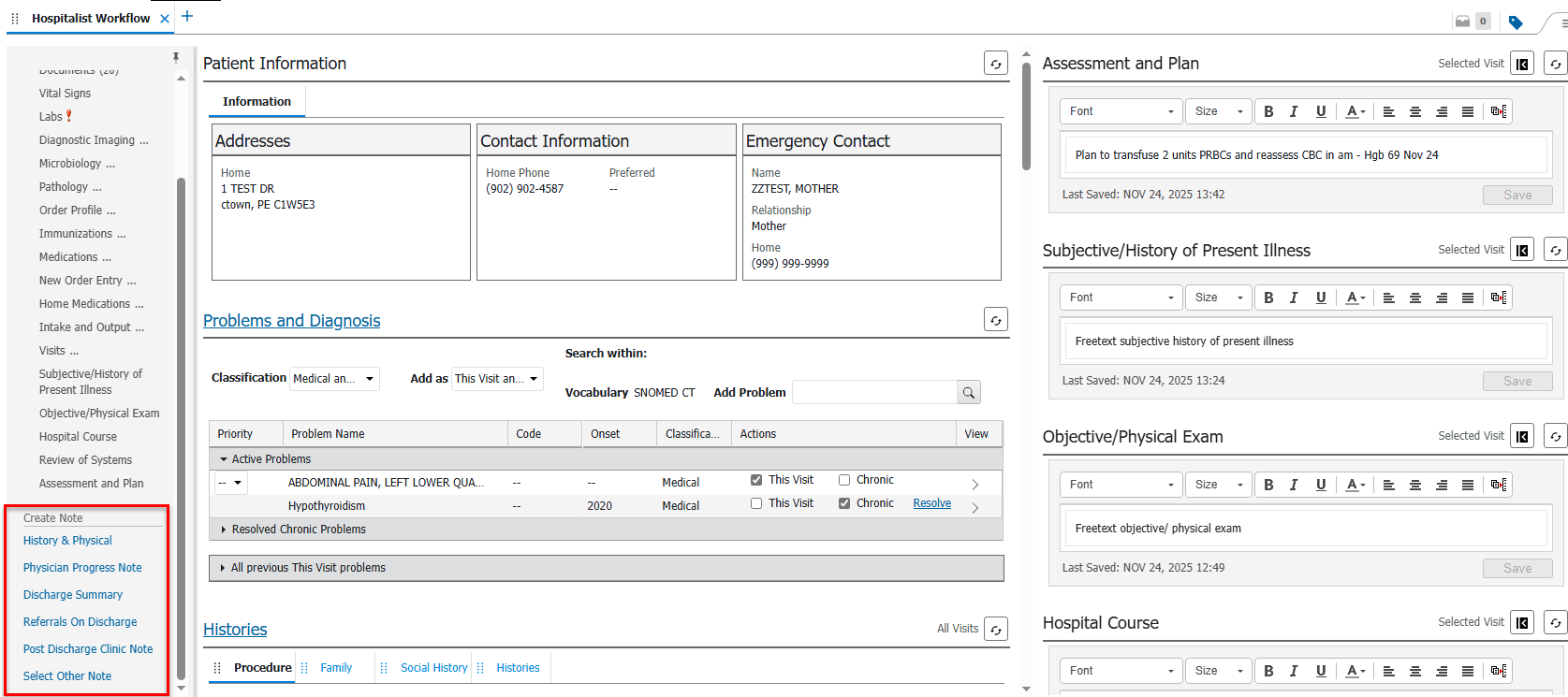Click Italic in Subjective/History editor toolbar
The height and width of the screenshot is (697, 1568).
[1294, 298]
